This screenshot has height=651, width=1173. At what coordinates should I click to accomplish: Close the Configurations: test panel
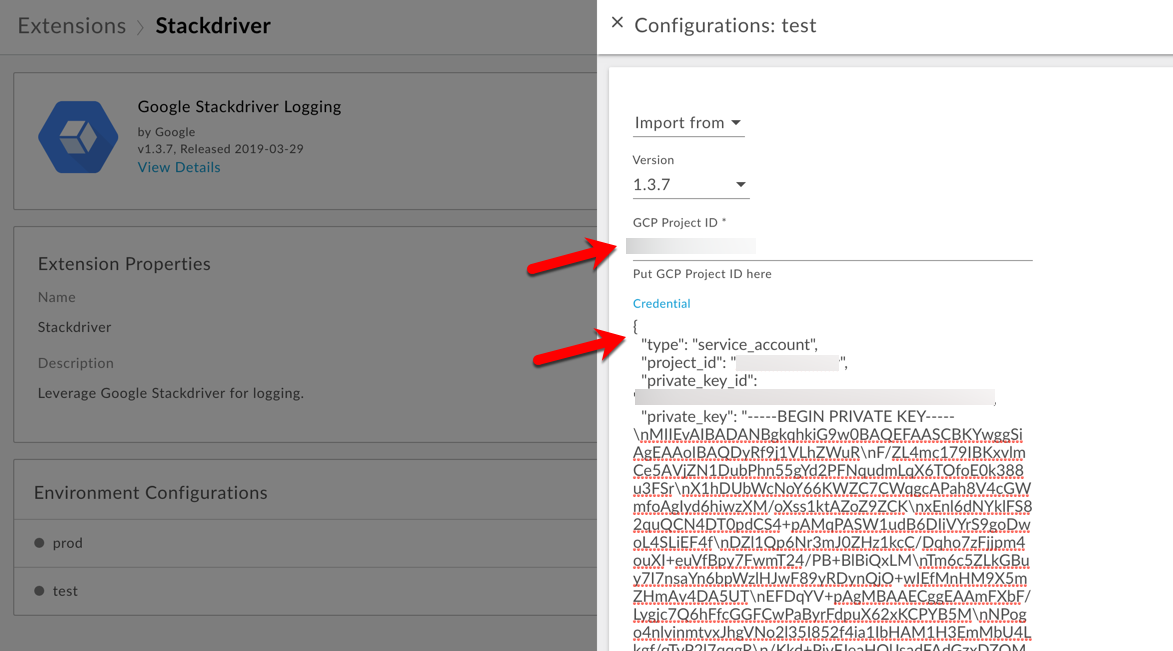617,23
